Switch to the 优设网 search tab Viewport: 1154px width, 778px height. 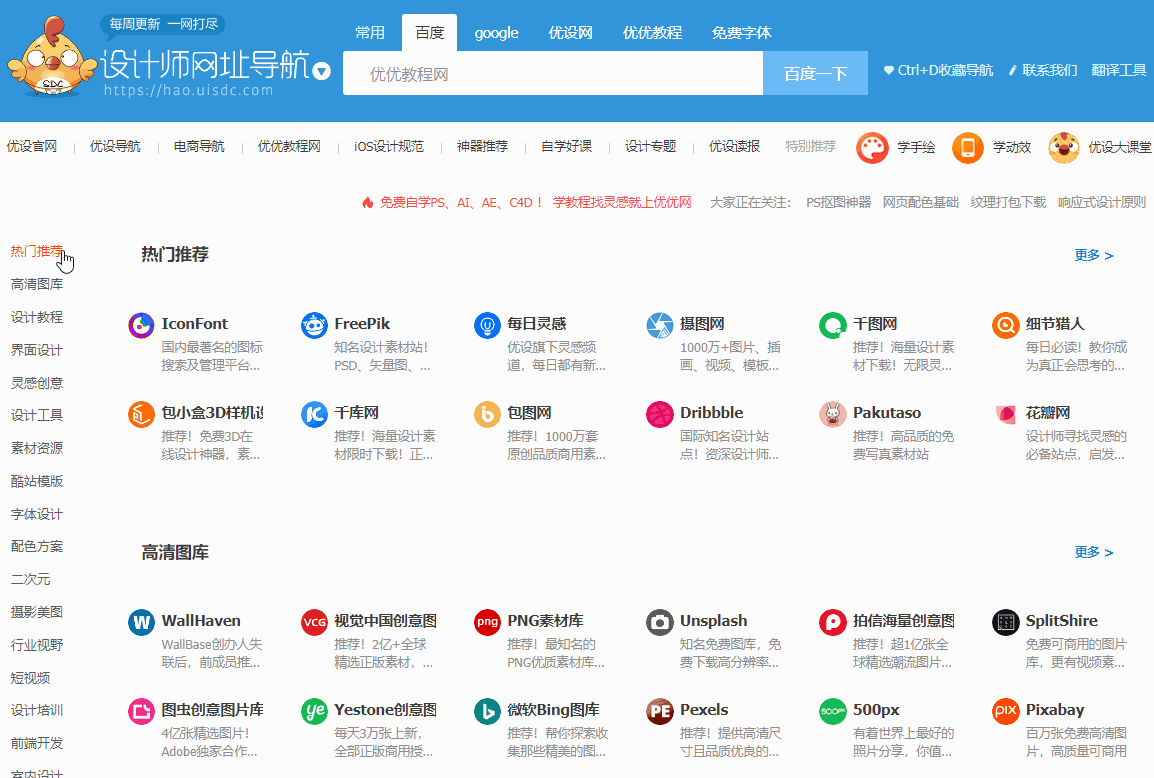point(570,32)
